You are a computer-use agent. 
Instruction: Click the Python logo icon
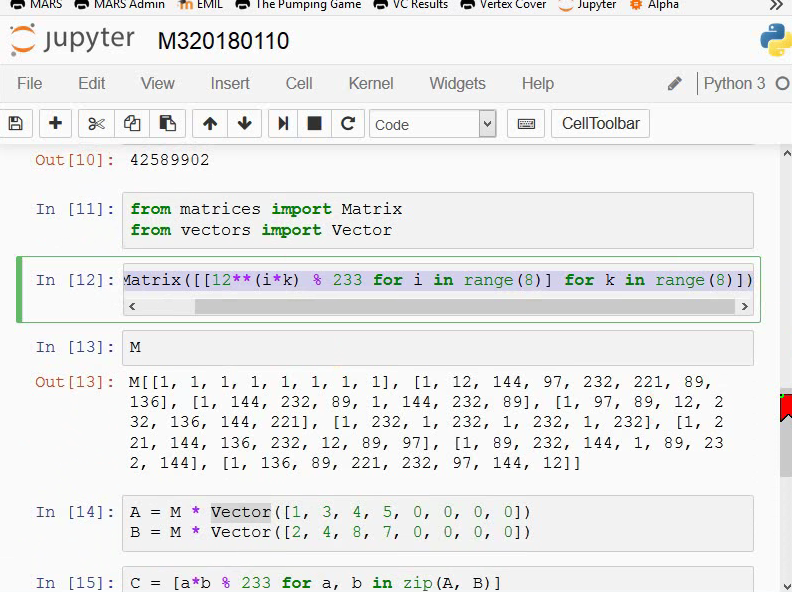(776, 39)
